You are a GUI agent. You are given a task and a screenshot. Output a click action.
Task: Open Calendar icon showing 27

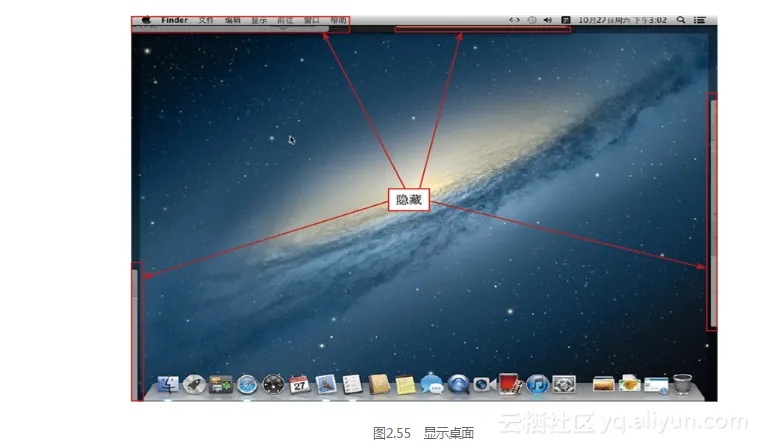point(300,385)
